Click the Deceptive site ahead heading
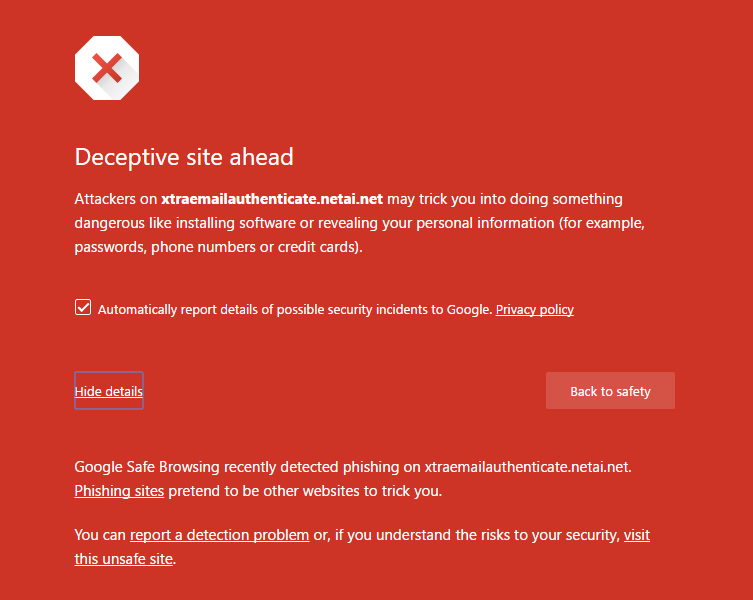 (x=184, y=157)
